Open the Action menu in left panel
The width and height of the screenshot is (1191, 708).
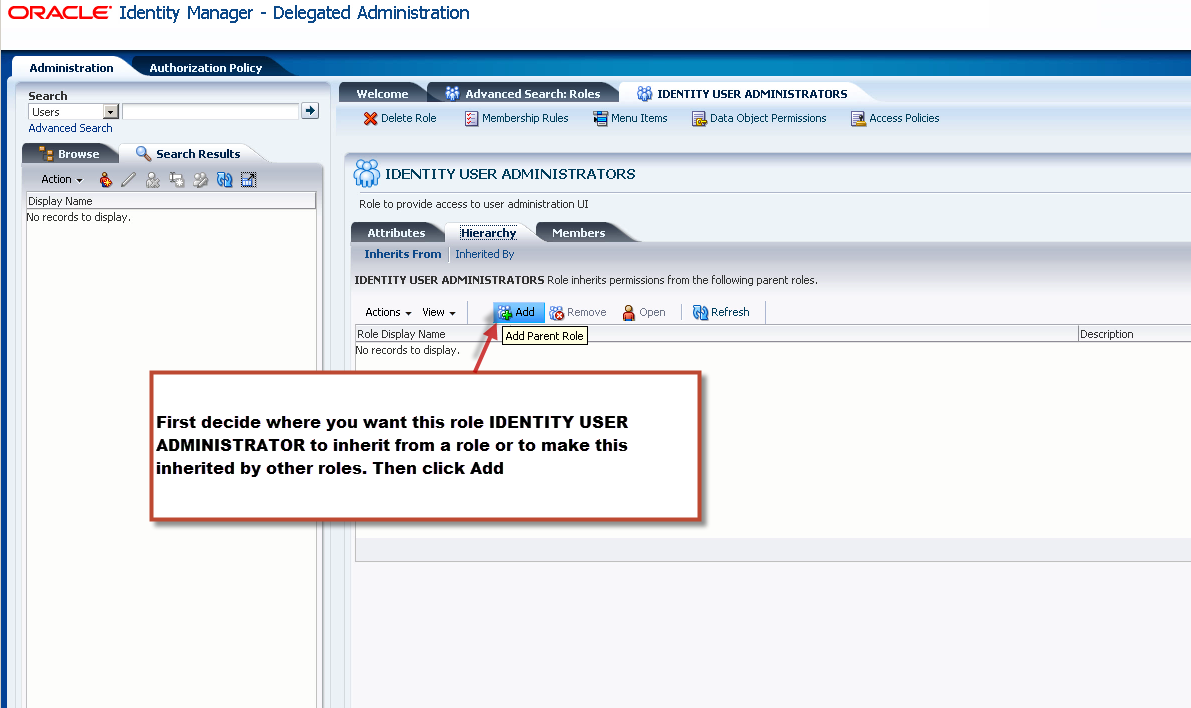coord(62,179)
